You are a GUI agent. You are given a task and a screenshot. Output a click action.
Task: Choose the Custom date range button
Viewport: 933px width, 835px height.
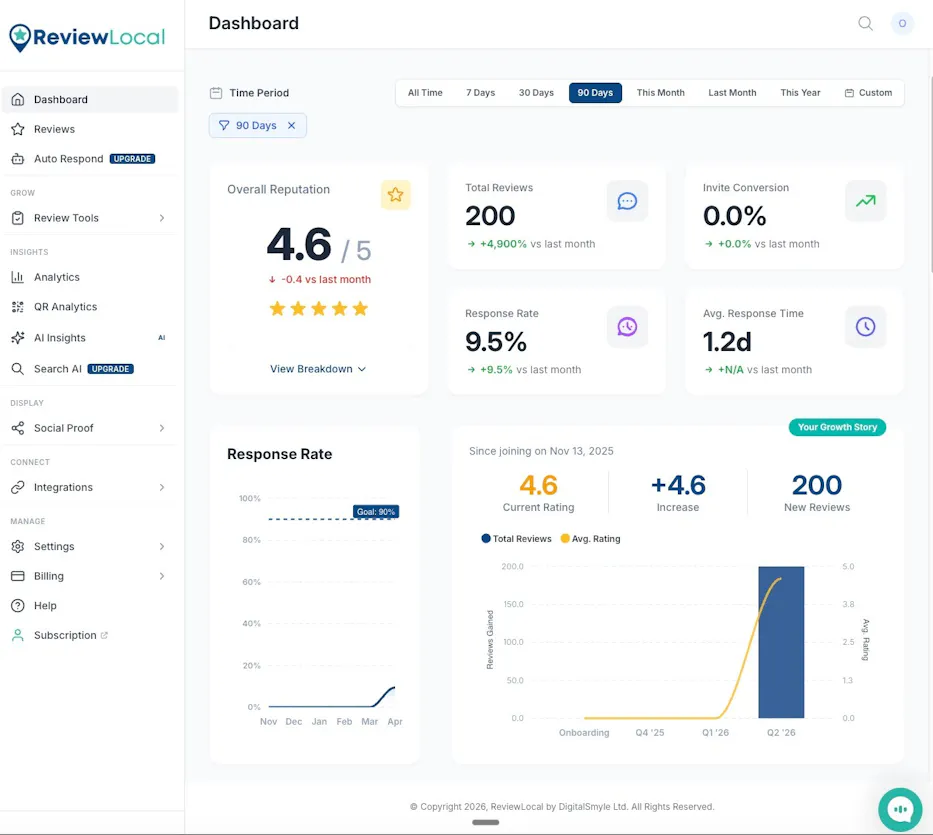tap(868, 93)
